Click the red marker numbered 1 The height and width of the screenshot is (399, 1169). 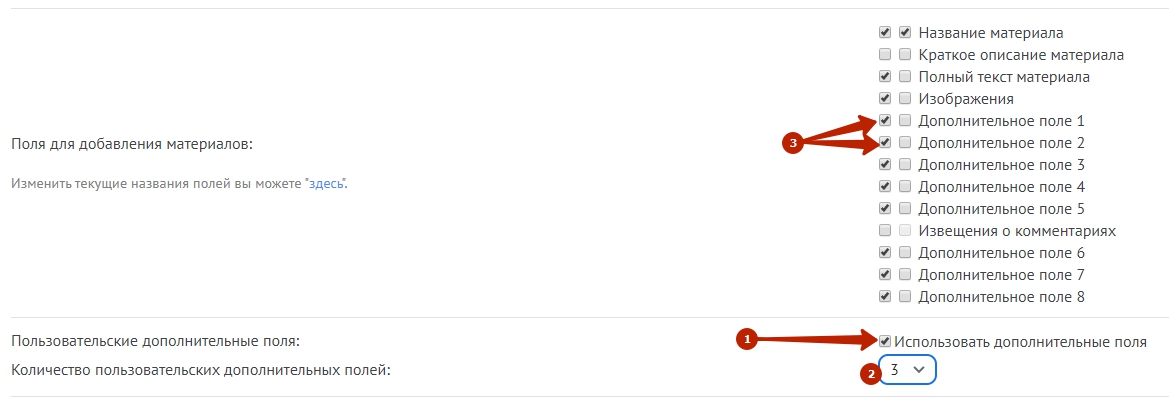[x=746, y=340]
